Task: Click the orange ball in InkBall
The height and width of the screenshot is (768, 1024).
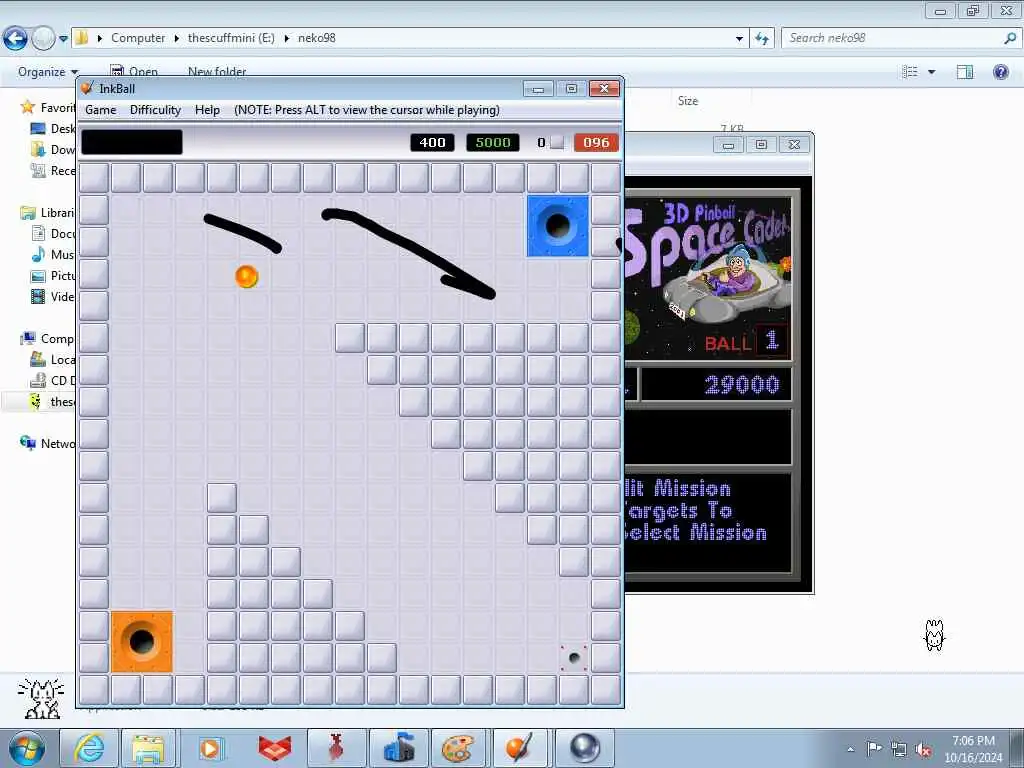Action: 247,276
